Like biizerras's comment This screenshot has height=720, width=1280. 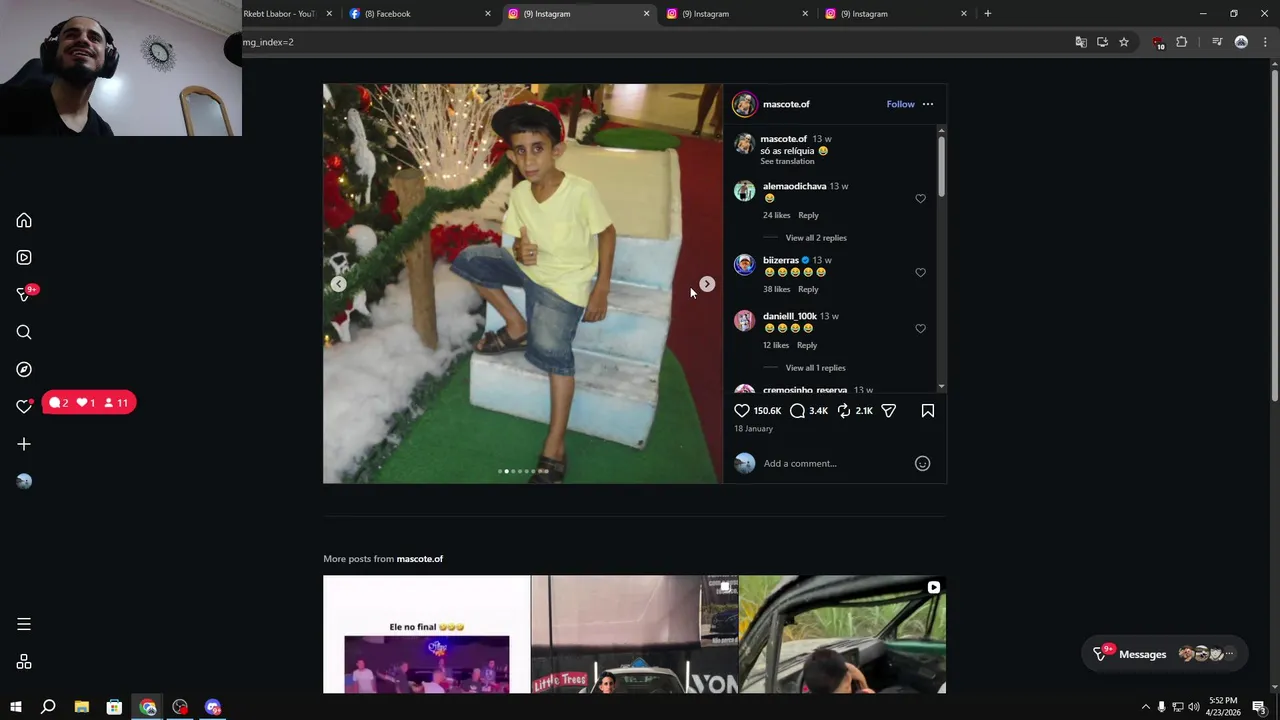(921, 272)
